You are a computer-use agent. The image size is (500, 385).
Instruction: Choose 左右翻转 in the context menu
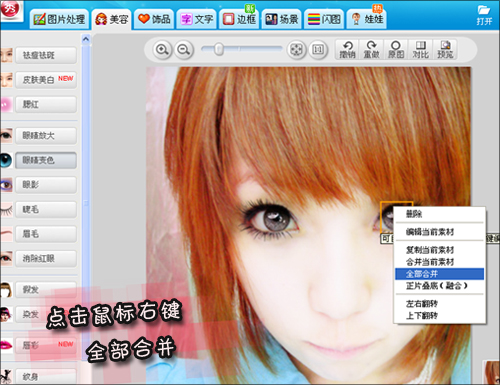(440, 304)
